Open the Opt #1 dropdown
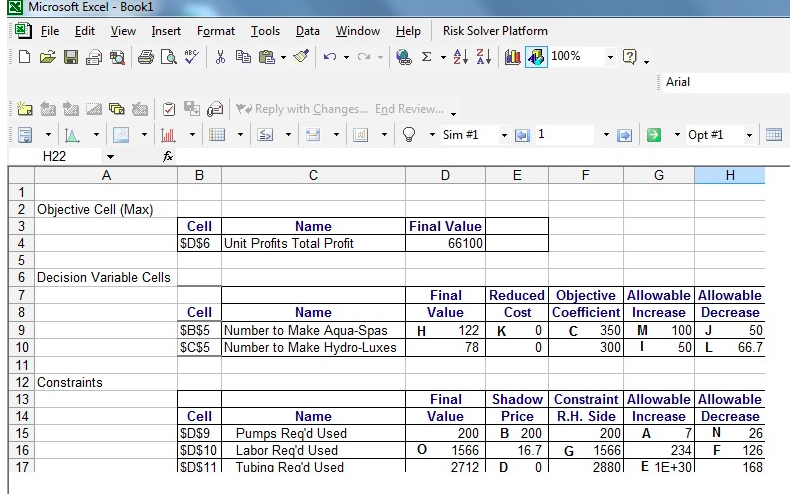810x504 pixels. [x=749, y=134]
